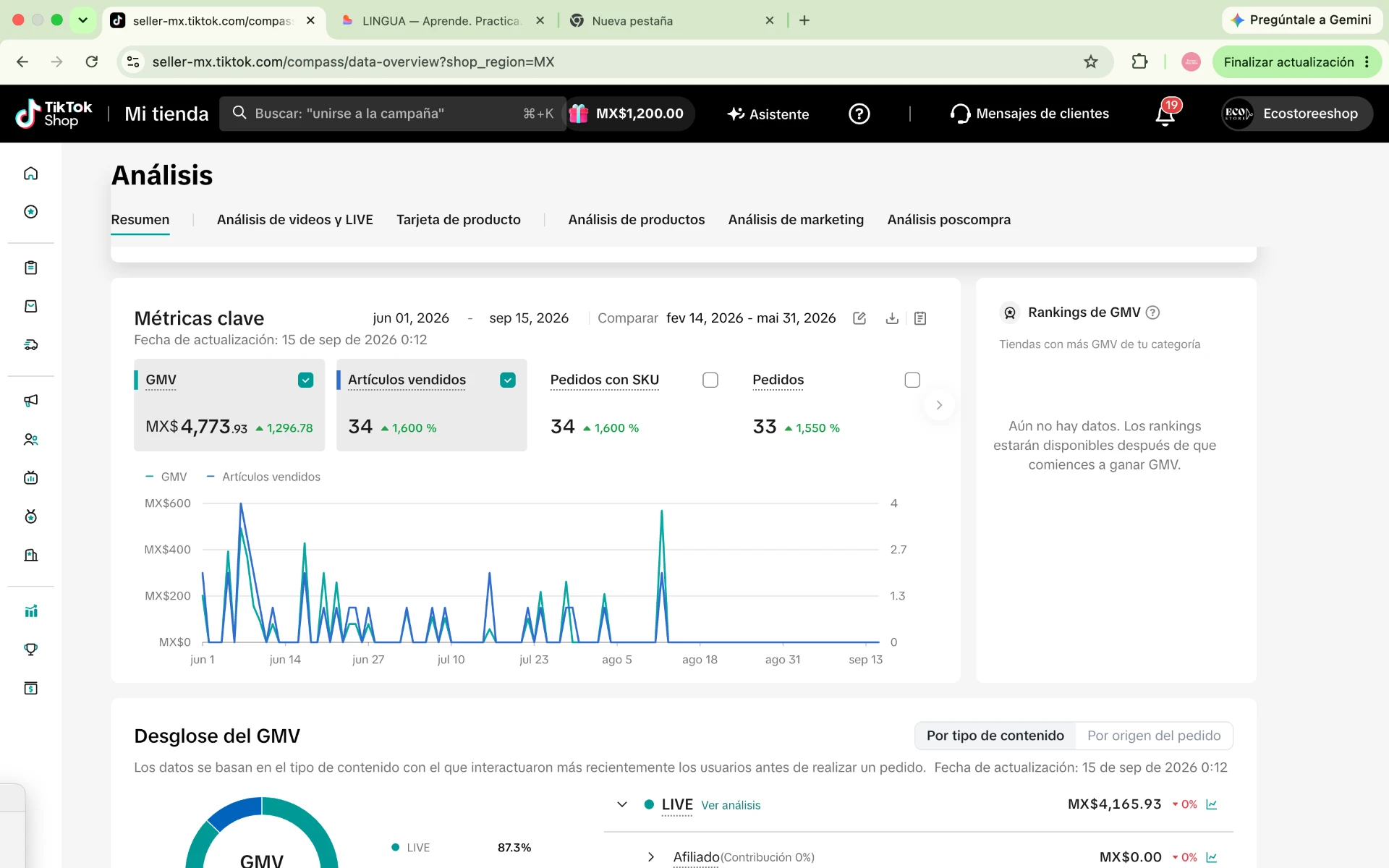Image resolution: width=1389 pixels, height=868 pixels.
Task: Expand the Afiliado breakdown row
Action: pos(650,857)
